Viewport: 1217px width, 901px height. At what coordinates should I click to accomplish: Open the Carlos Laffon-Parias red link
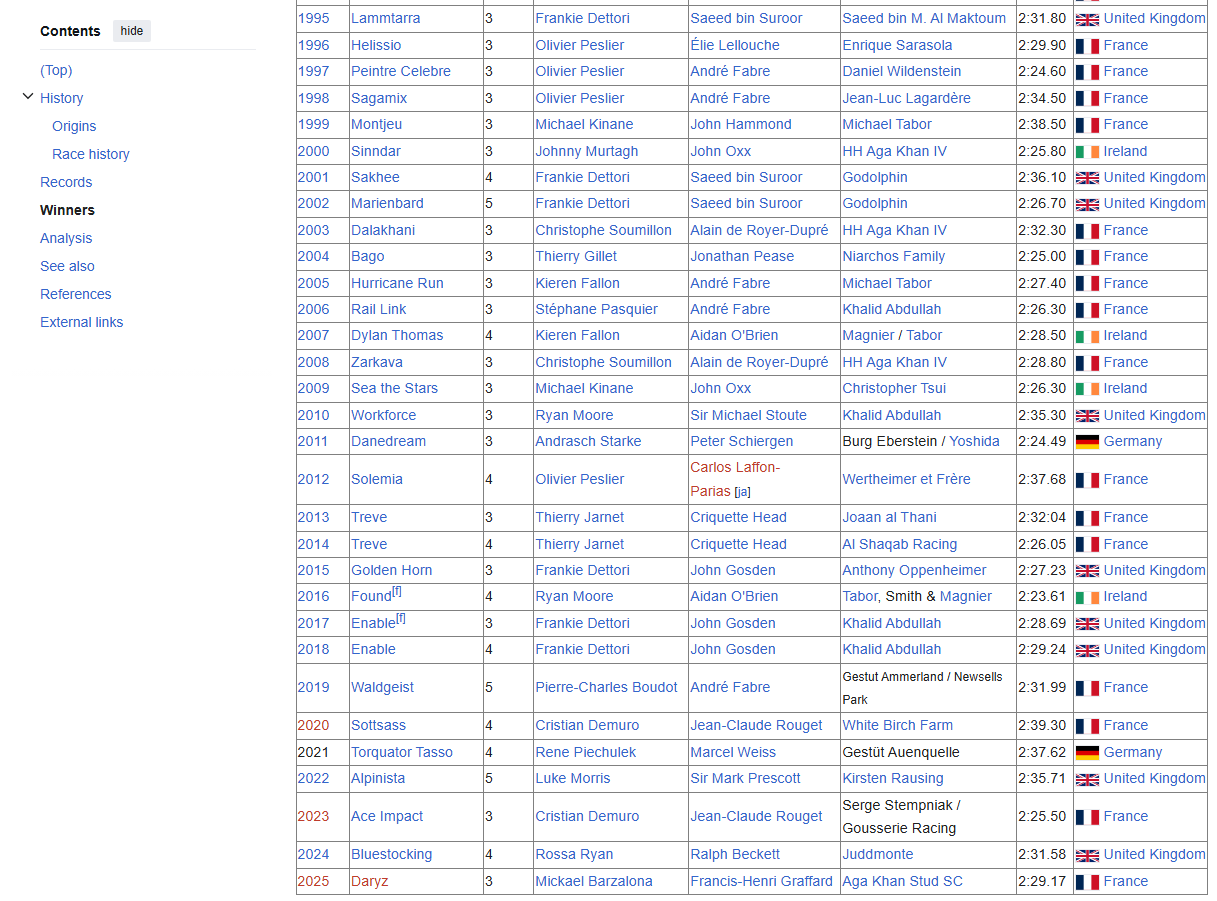pyautogui.click(x=735, y=479)
